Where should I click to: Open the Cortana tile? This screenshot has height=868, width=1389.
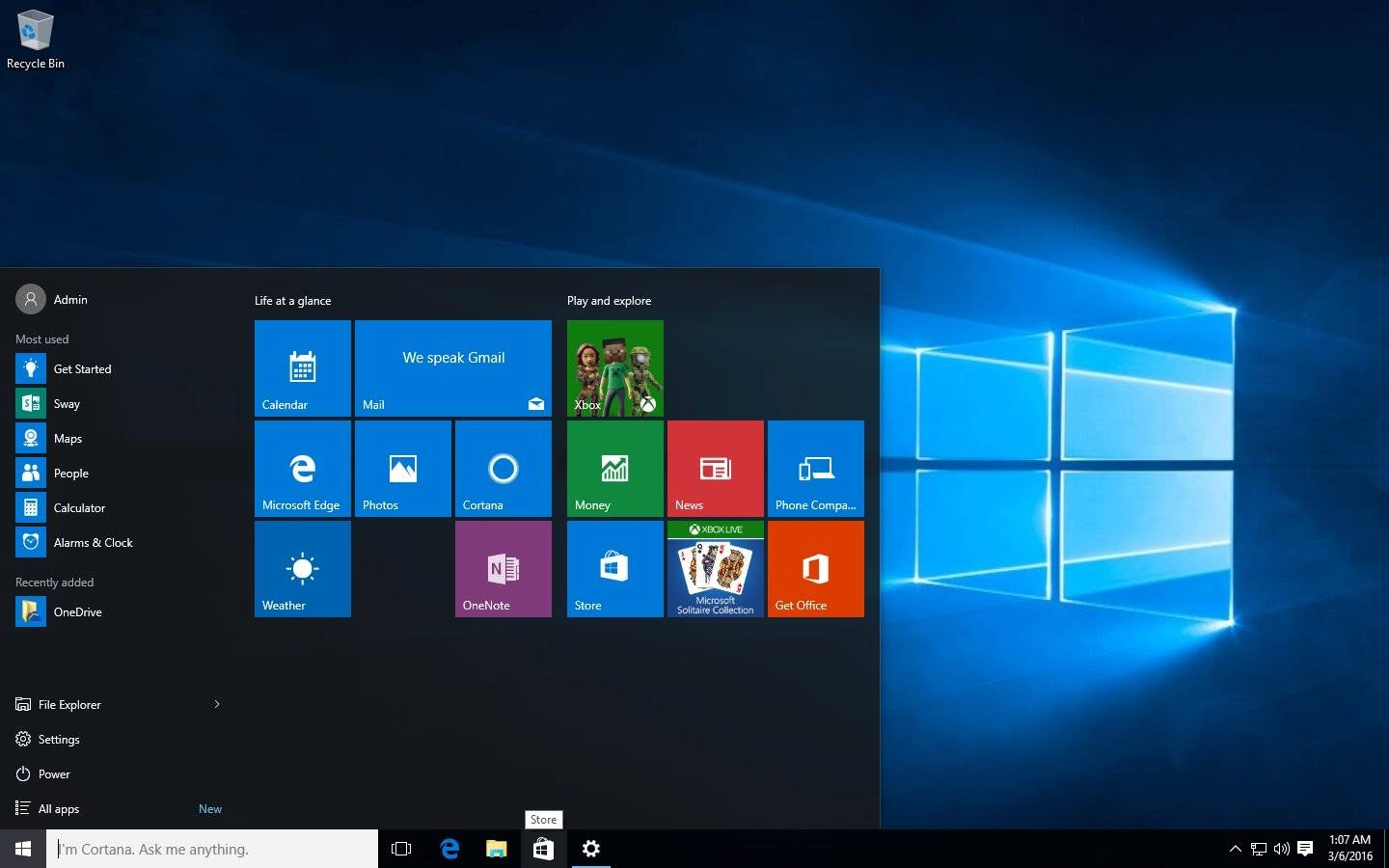504,469
